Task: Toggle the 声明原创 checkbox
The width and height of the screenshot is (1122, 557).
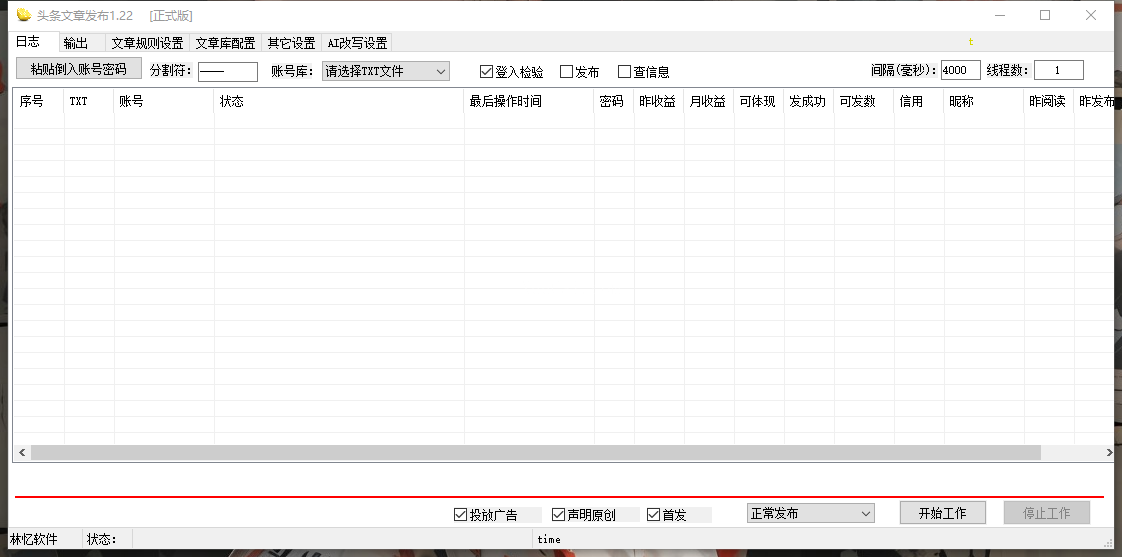Action: pyautogui.click(x=559, y=515)
